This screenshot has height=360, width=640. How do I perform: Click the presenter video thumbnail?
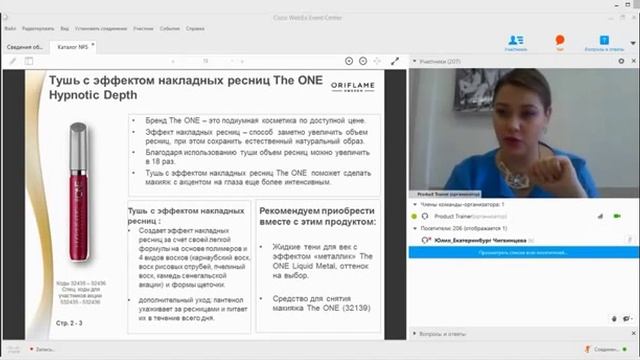pyautogui.click(x=524, y=133)
